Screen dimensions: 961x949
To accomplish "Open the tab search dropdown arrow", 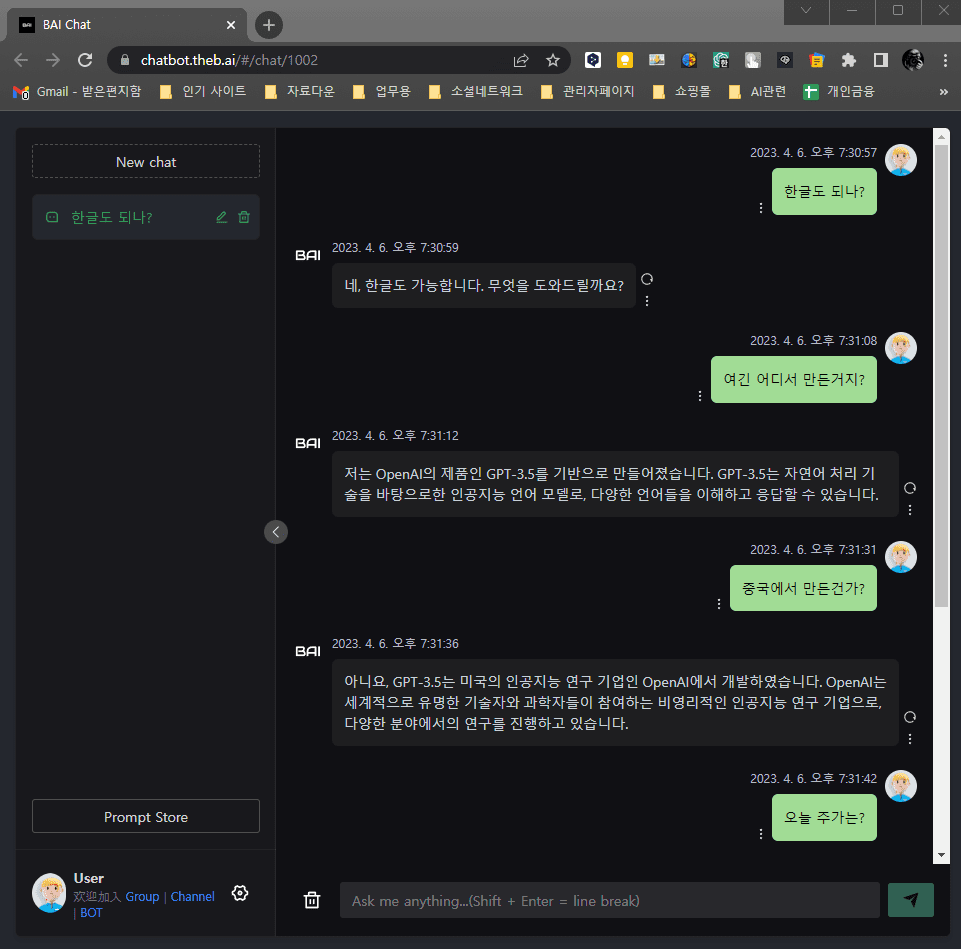I will [806, 10].
